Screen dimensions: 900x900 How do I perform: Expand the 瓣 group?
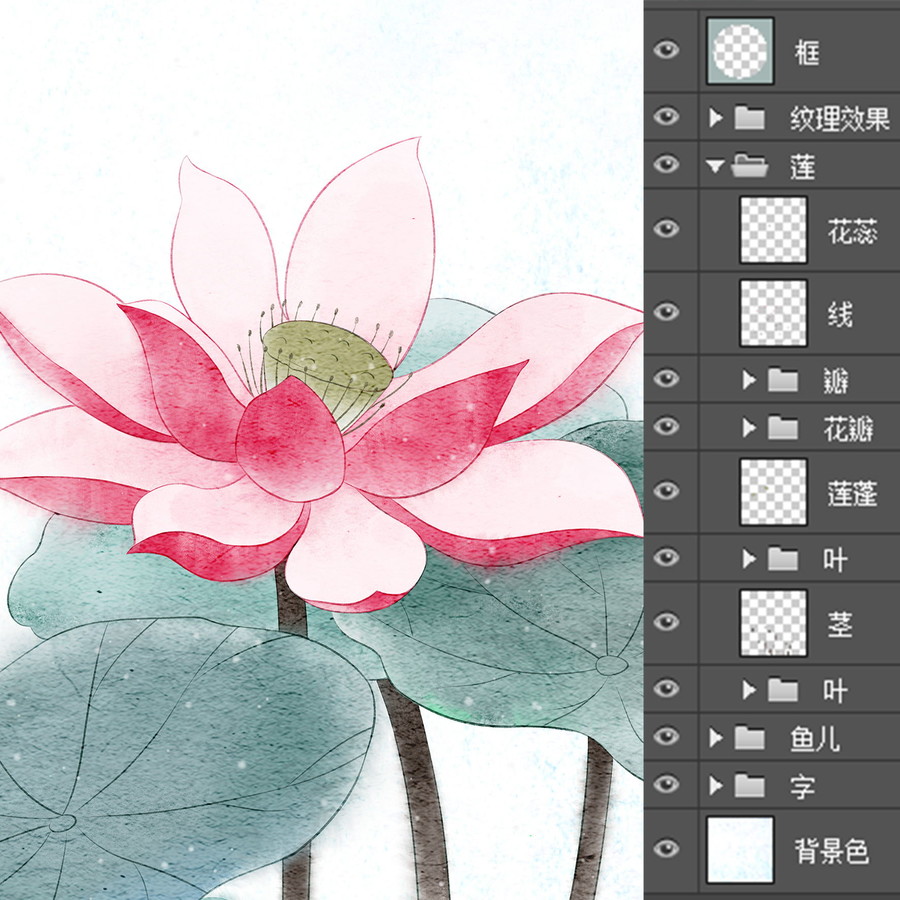click(x=748, y=379)
